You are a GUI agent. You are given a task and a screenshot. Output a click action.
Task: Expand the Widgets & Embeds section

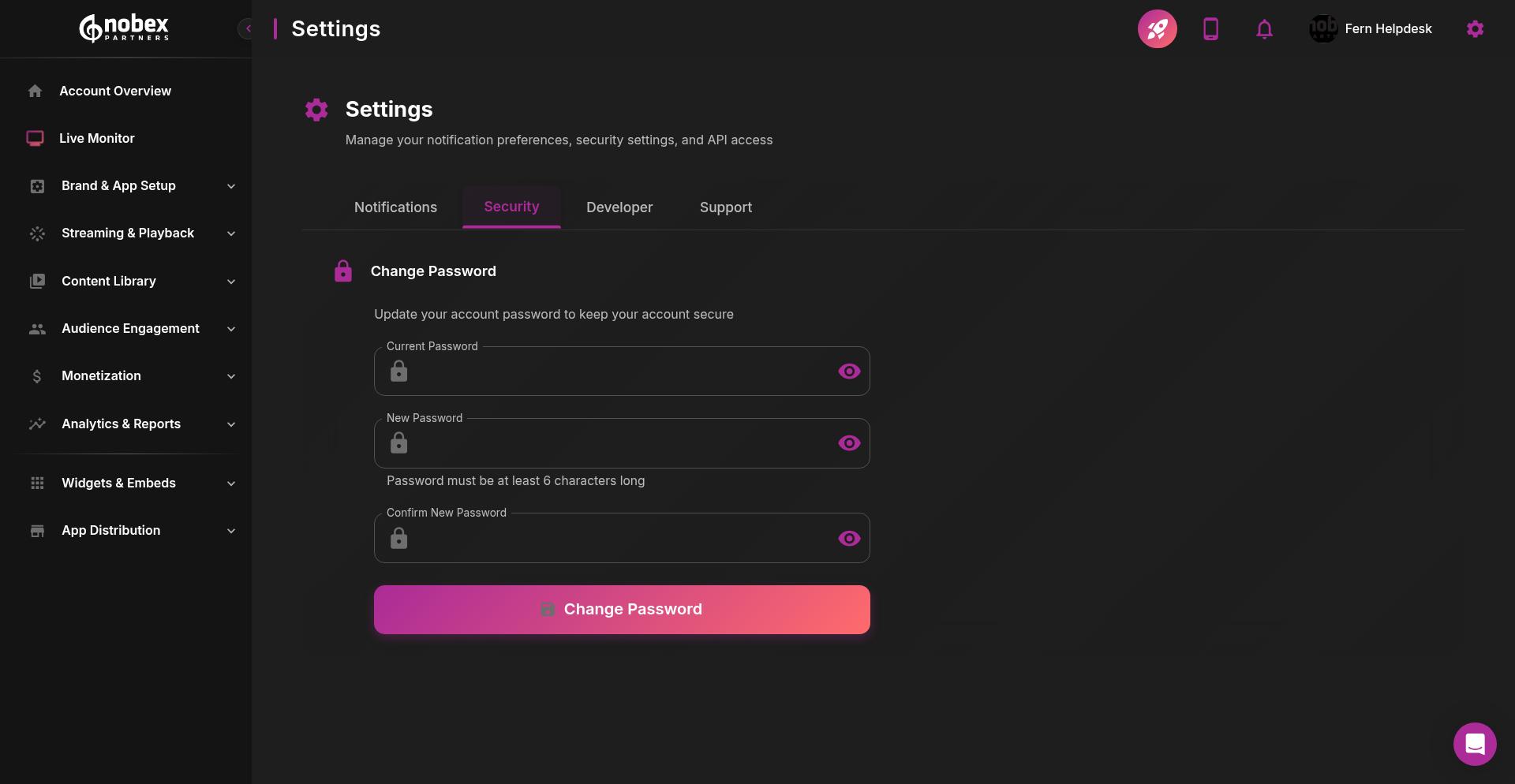click(x=230, y=483)
